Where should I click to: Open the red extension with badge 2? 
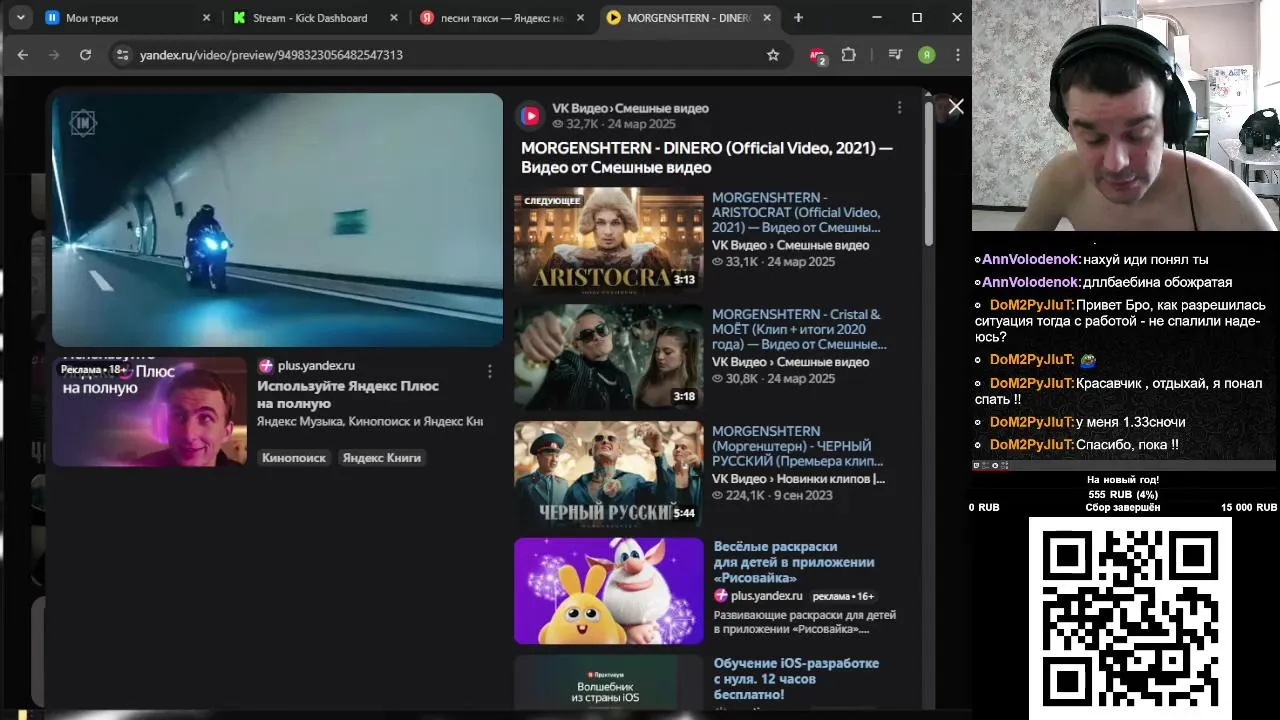point(817,56)
